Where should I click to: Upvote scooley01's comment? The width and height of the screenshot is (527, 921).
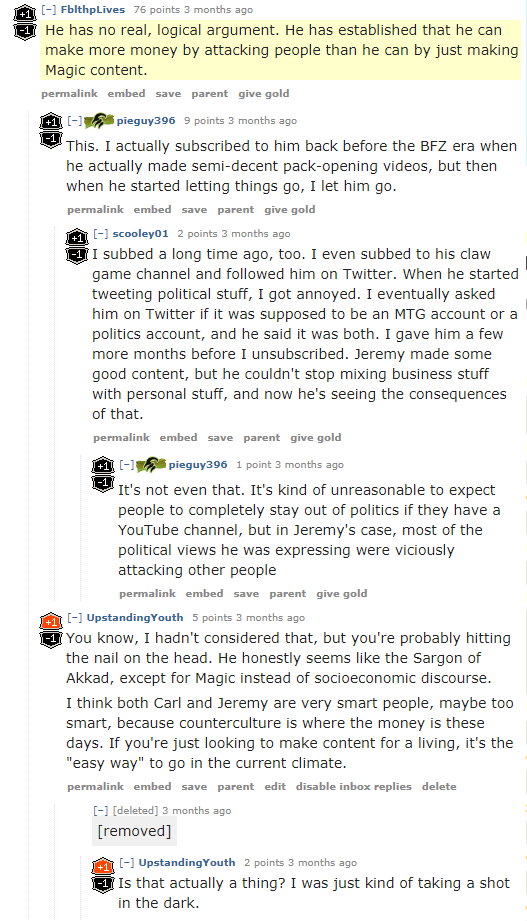pos(76,238)
